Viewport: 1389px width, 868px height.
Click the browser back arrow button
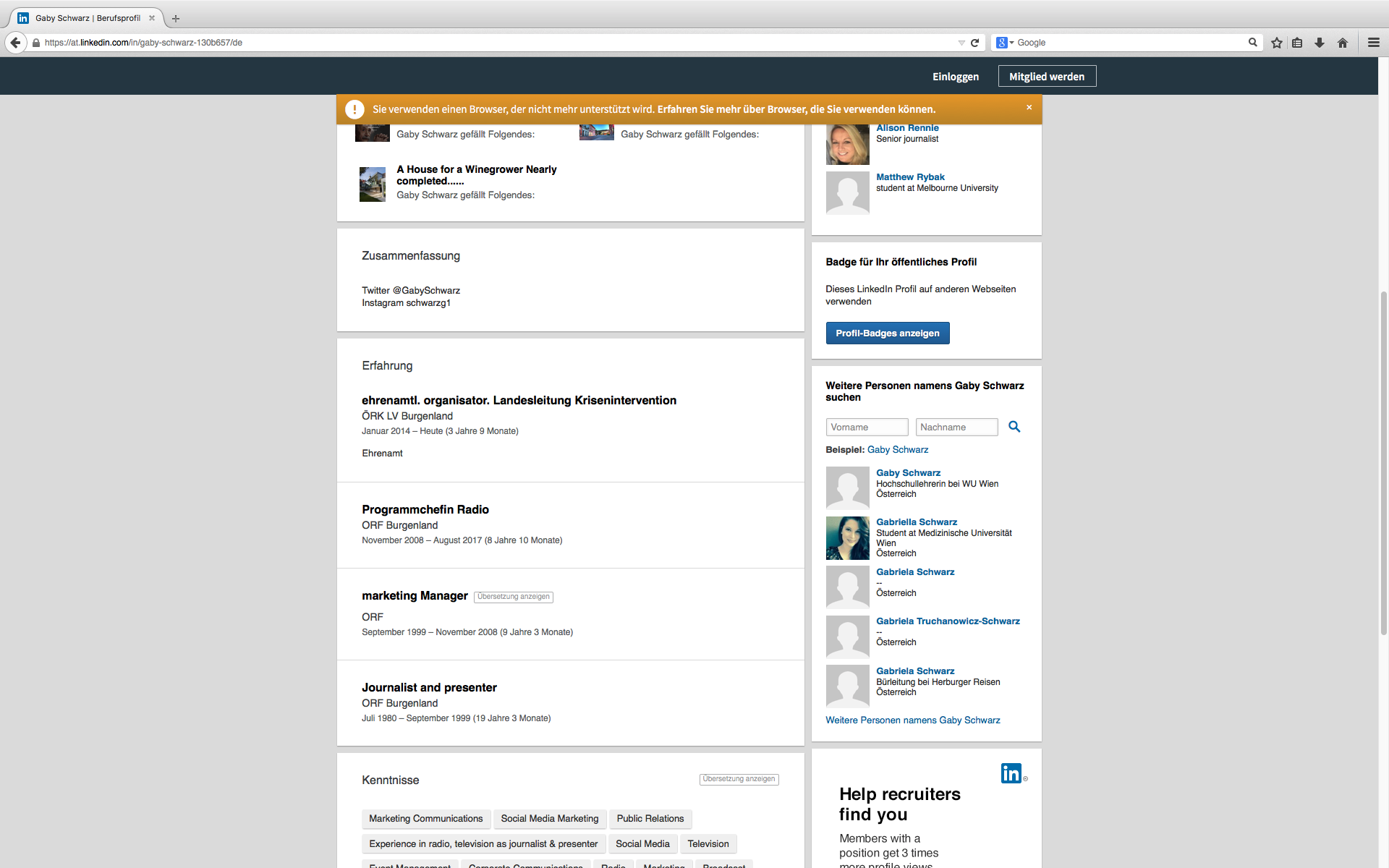15,43
